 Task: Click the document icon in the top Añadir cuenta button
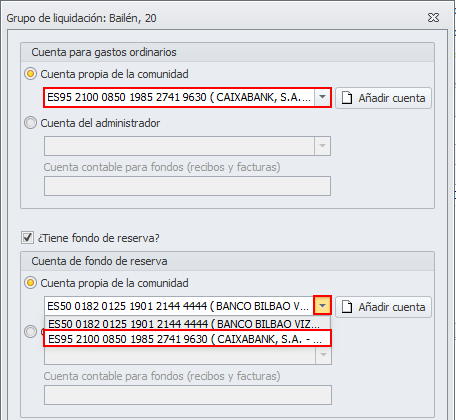pyautogui.click(x=347, y=98)
